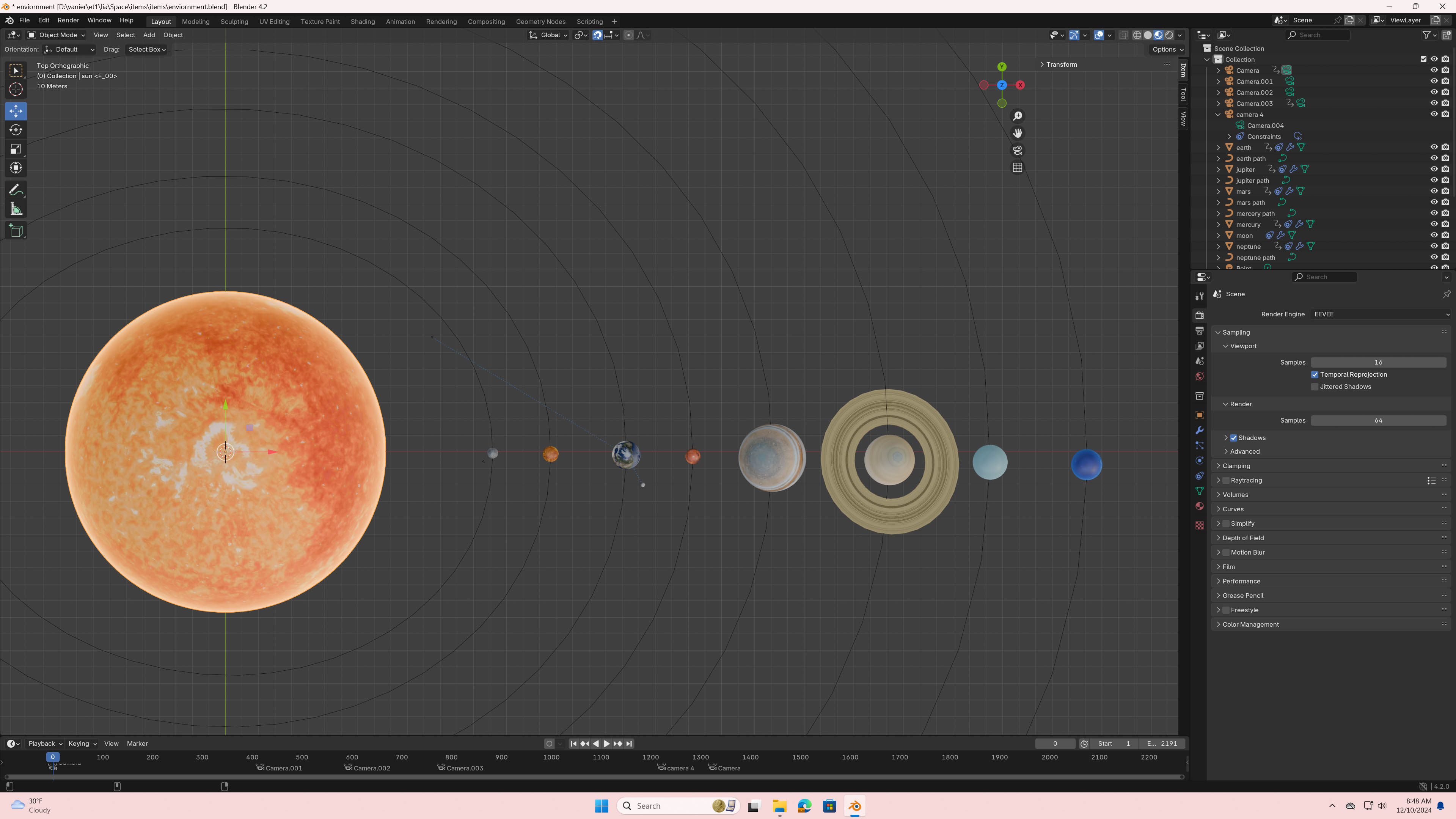Select the Measure tool
The height and width of the screenshot is (819, 1456).
coord(16,210)
